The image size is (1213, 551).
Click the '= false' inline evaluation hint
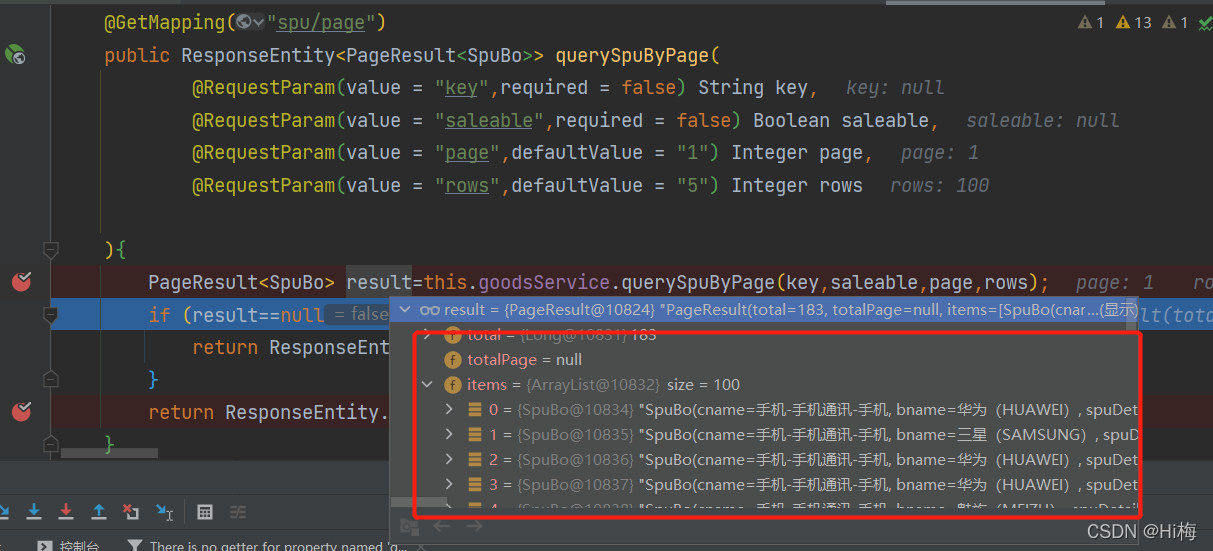click(360, 314)
